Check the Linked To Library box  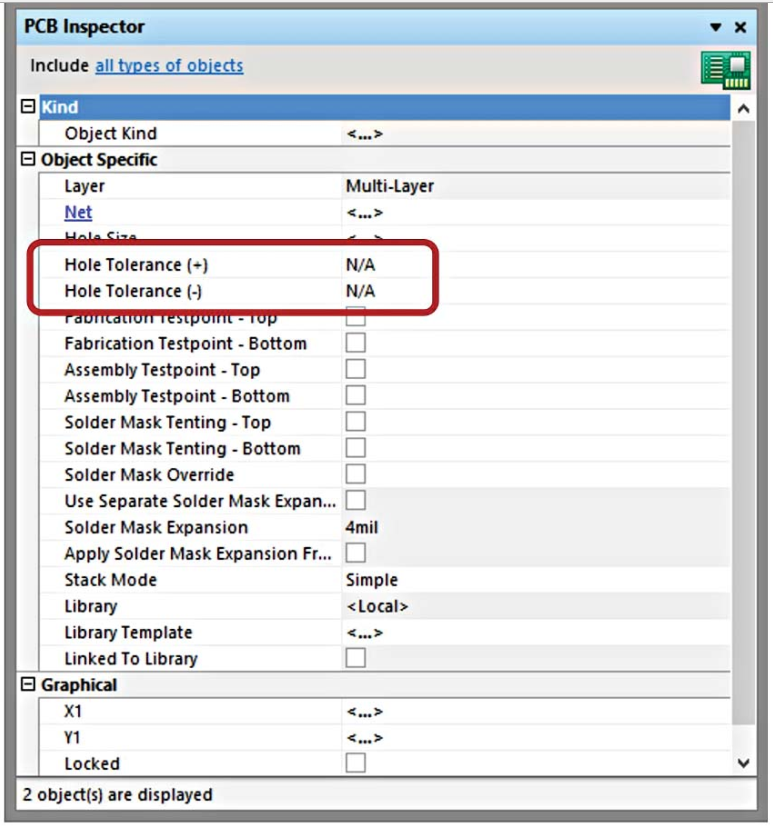pyautogui.click(x=356, y=658)
